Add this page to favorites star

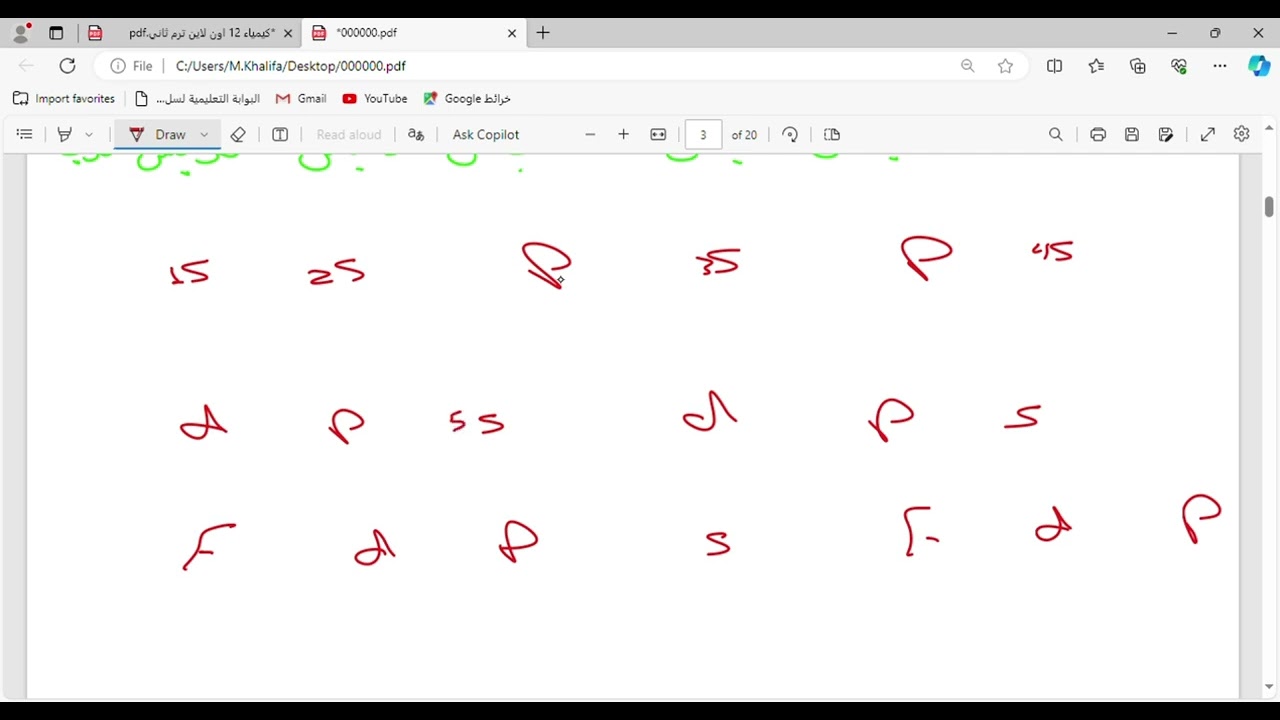click(1005, 66)
